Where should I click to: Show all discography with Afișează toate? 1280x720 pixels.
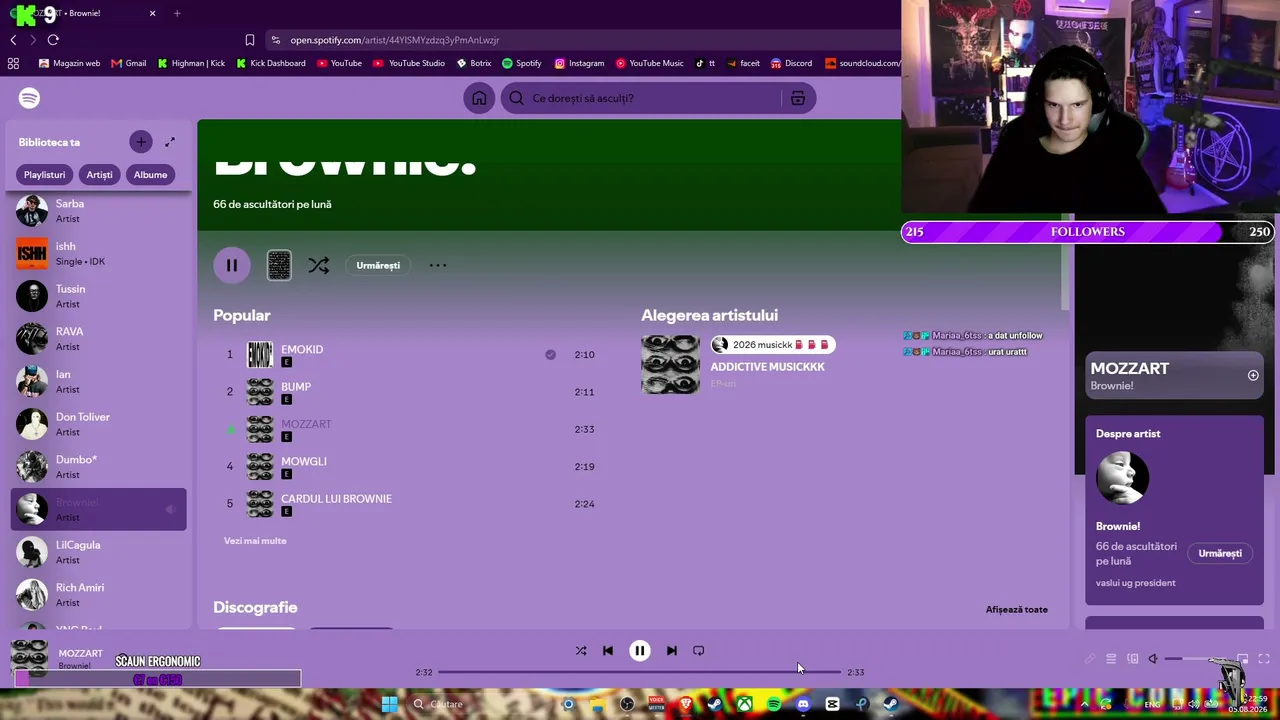click(1017, 609)
